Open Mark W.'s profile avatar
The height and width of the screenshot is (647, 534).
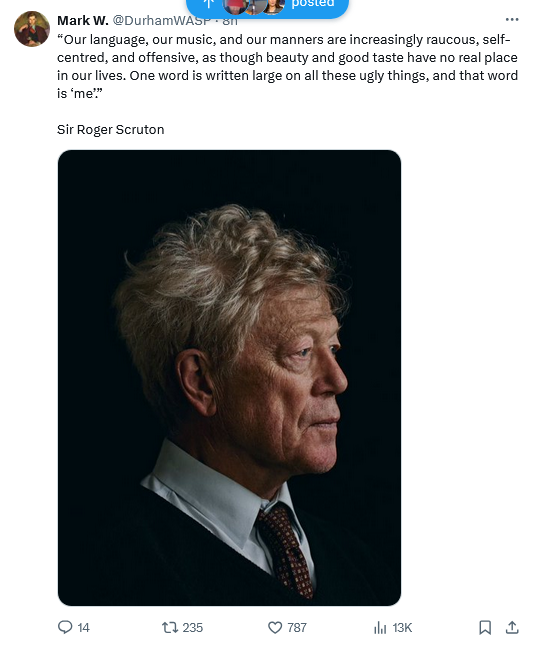point(32,29)
